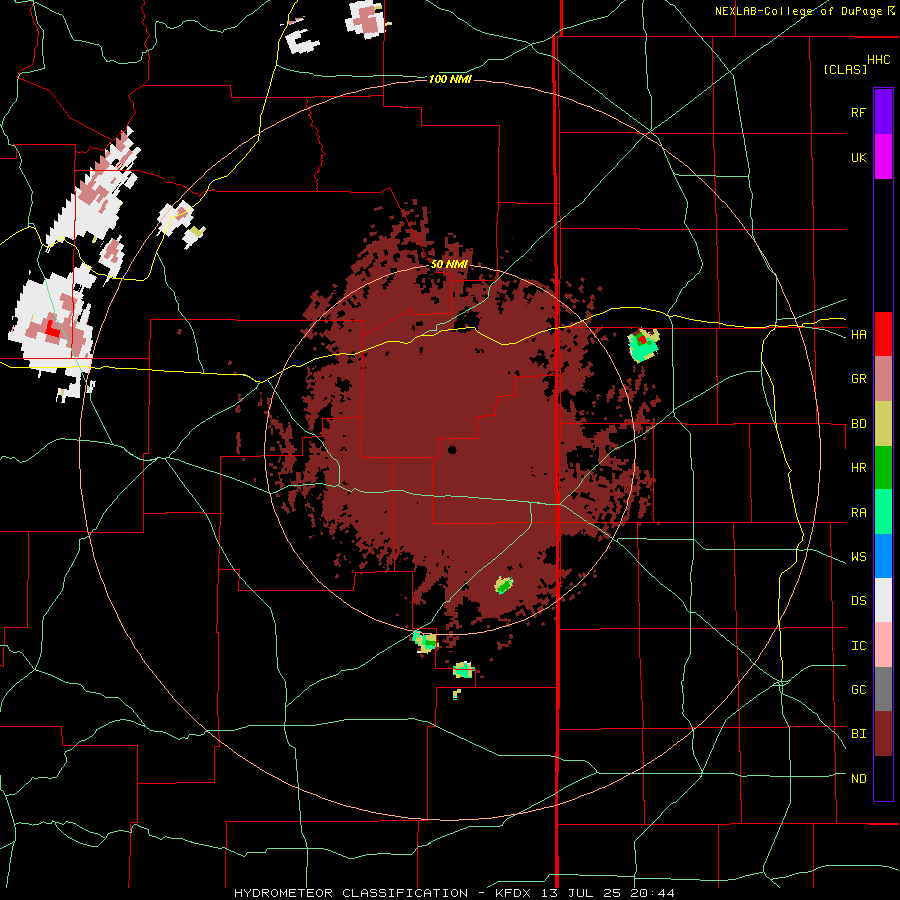Click the DS white legend swatch
This screenshot has height=900, width=900.
click(883, 600)
